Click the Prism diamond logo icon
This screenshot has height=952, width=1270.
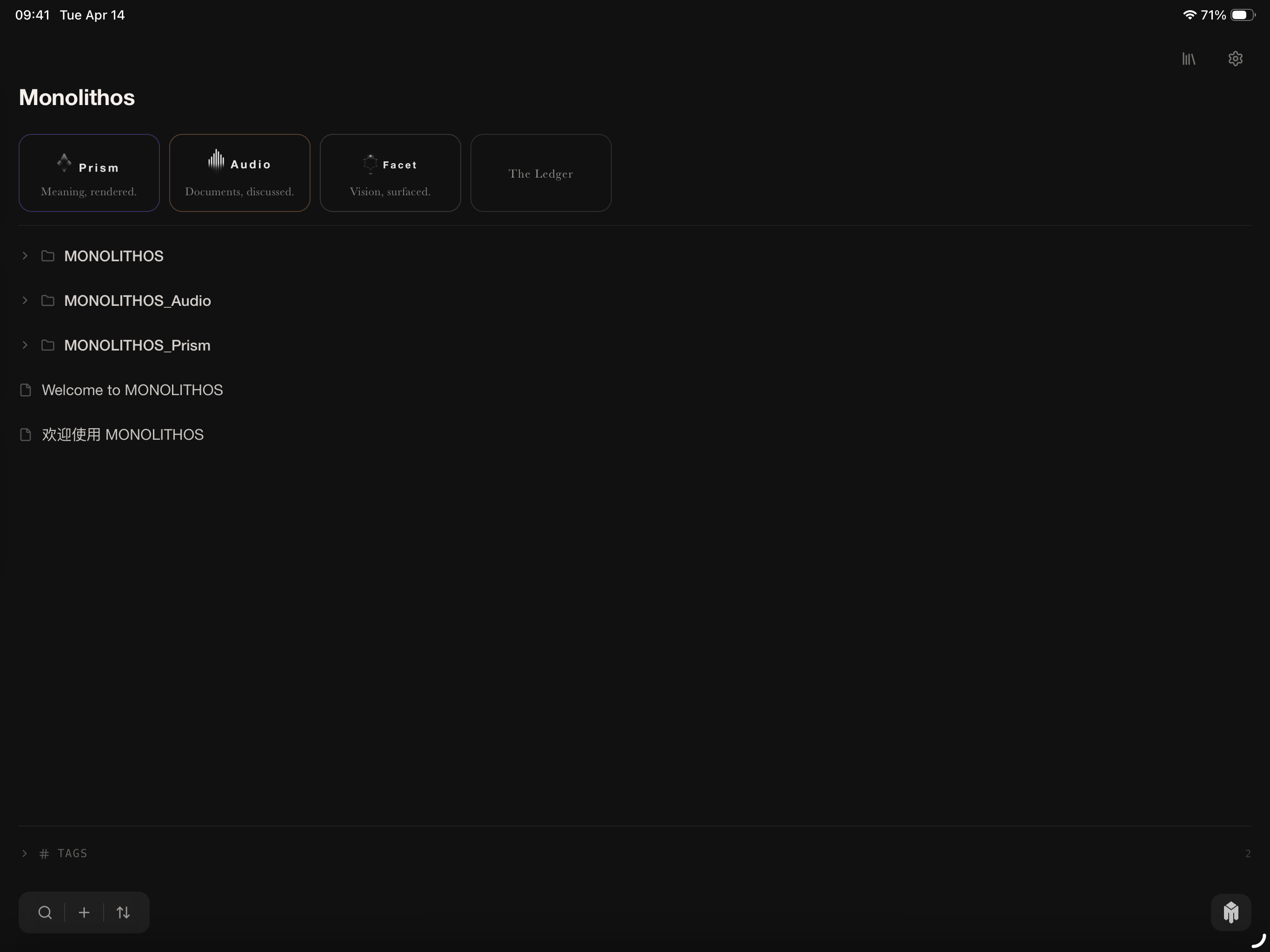(64, 163)
